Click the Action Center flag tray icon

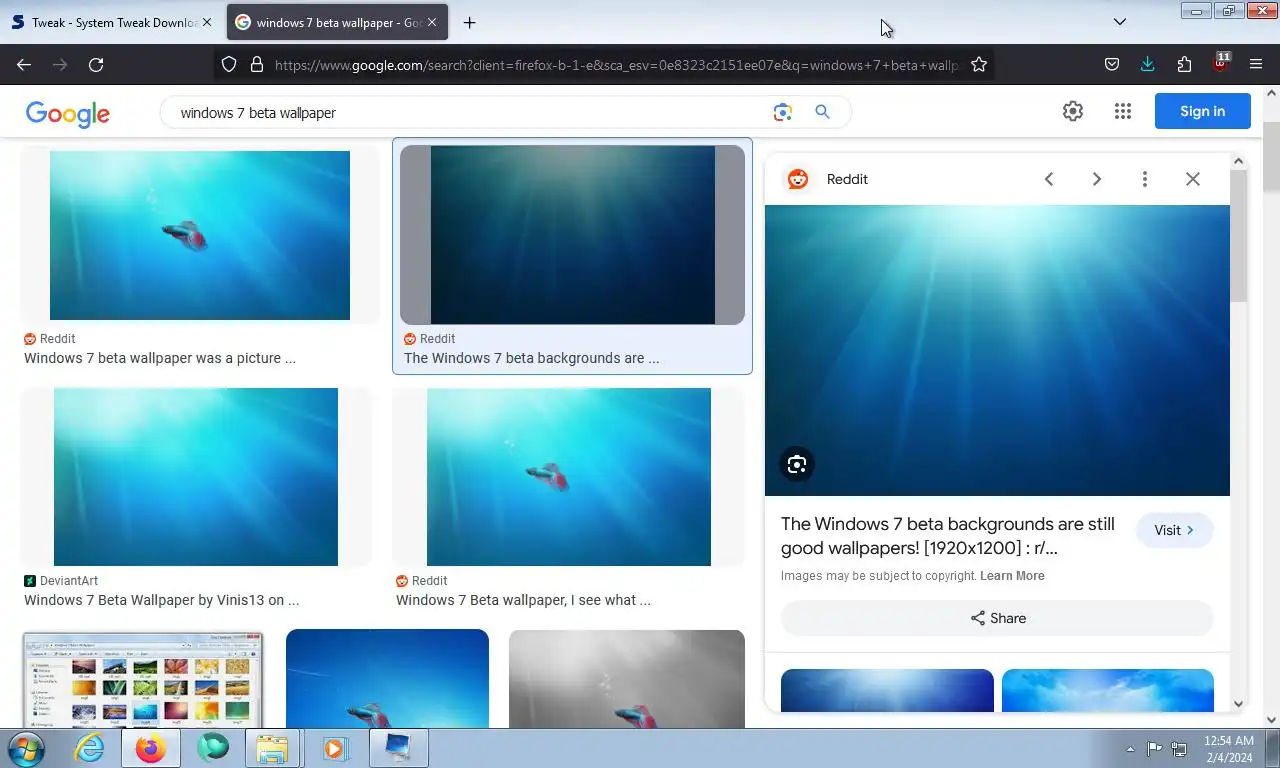pos(1154,749)
